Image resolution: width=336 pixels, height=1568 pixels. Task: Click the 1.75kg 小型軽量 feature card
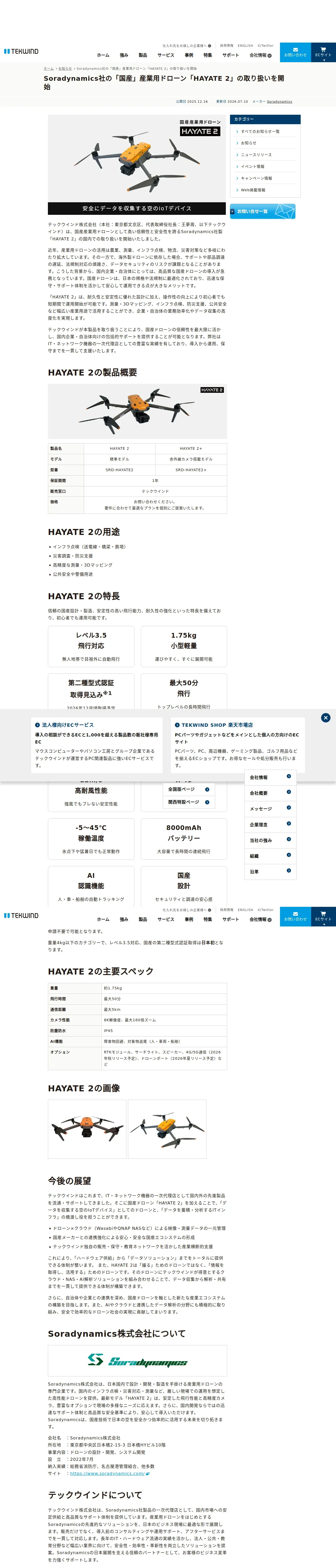[x=183, y=647]
